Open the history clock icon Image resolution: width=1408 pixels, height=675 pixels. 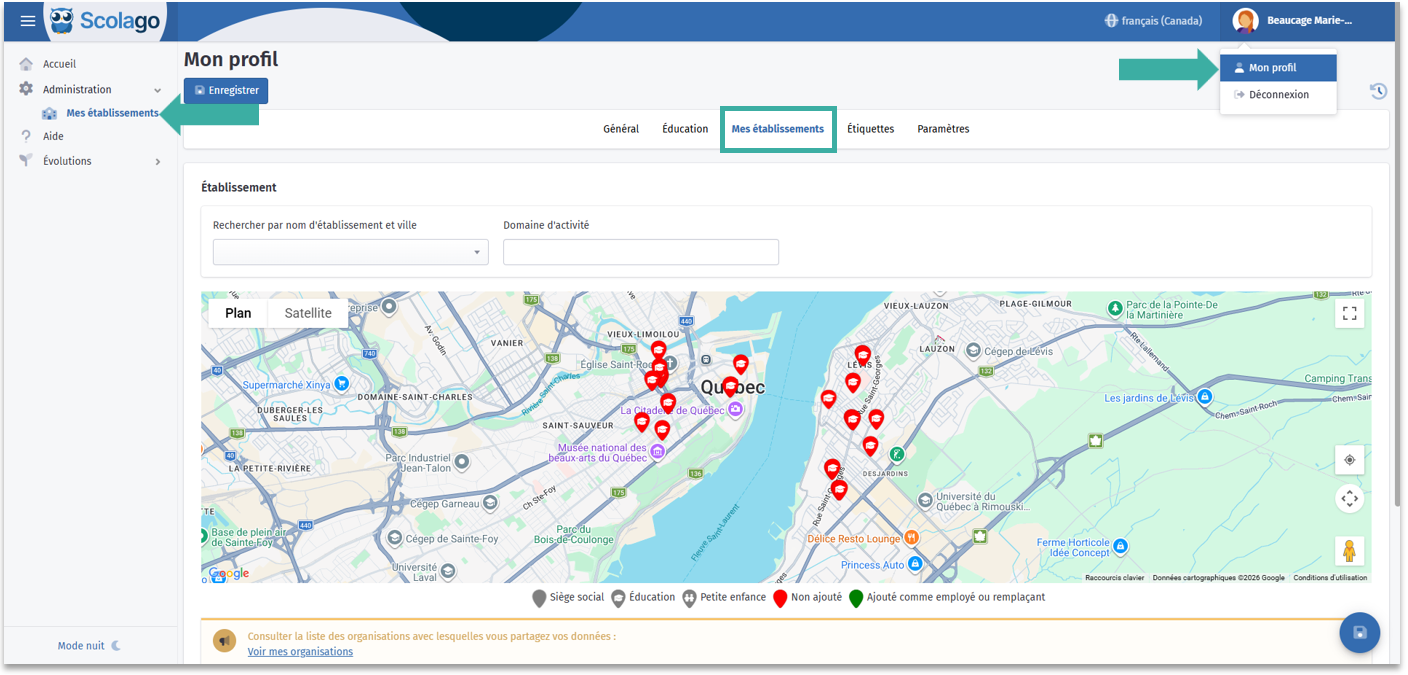[1378, 91]
